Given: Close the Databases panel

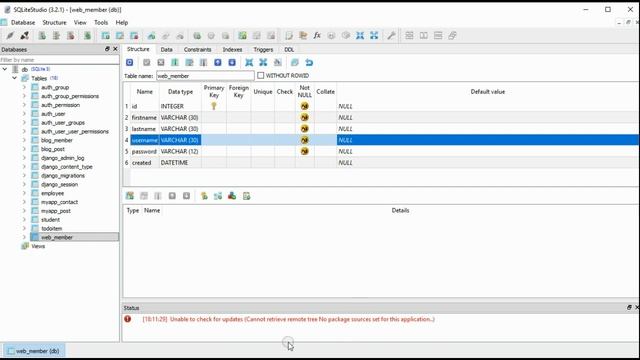Looking at the screenshot, I should point(115,49).
